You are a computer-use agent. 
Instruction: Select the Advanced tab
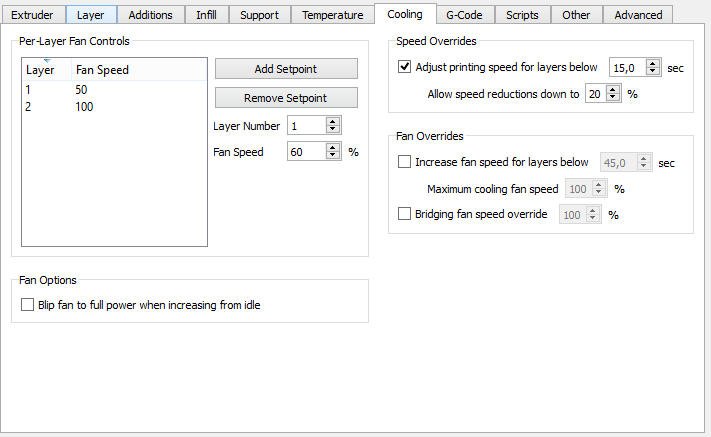[x=638, y=15]
